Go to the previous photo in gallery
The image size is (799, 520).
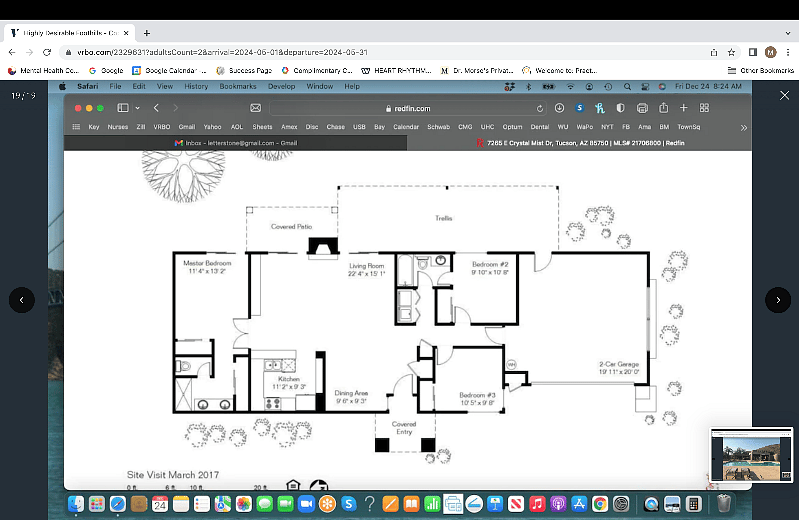(22, 300)
